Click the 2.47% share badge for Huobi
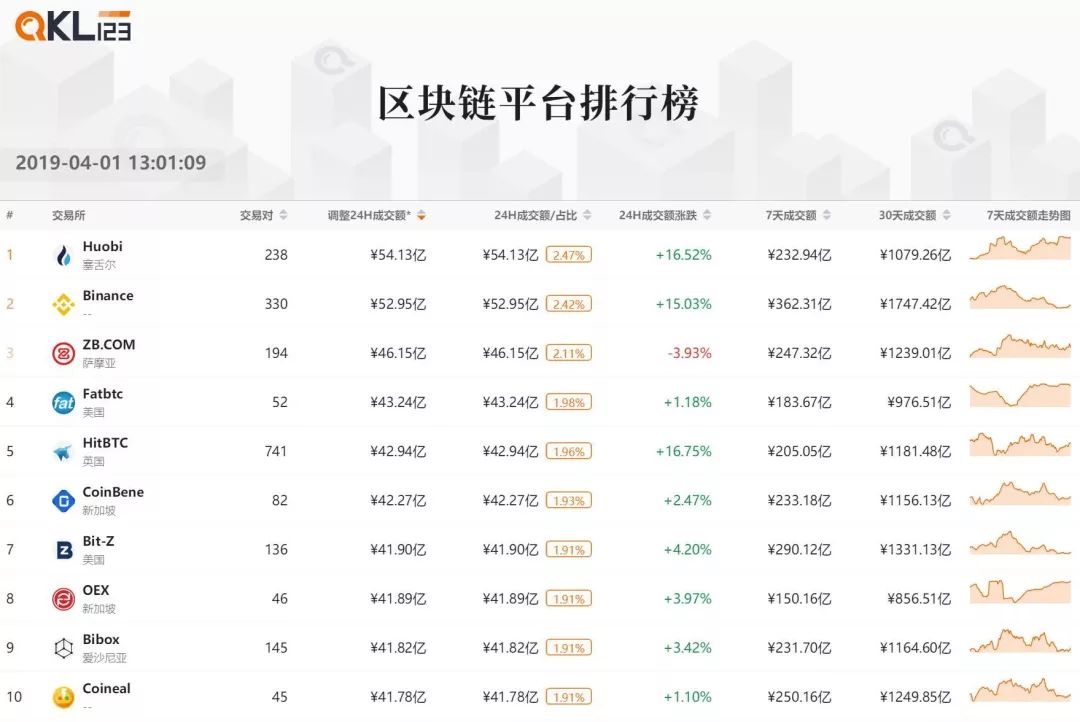Viewport: 1080px width, 722px height. [x=569, y=255]
